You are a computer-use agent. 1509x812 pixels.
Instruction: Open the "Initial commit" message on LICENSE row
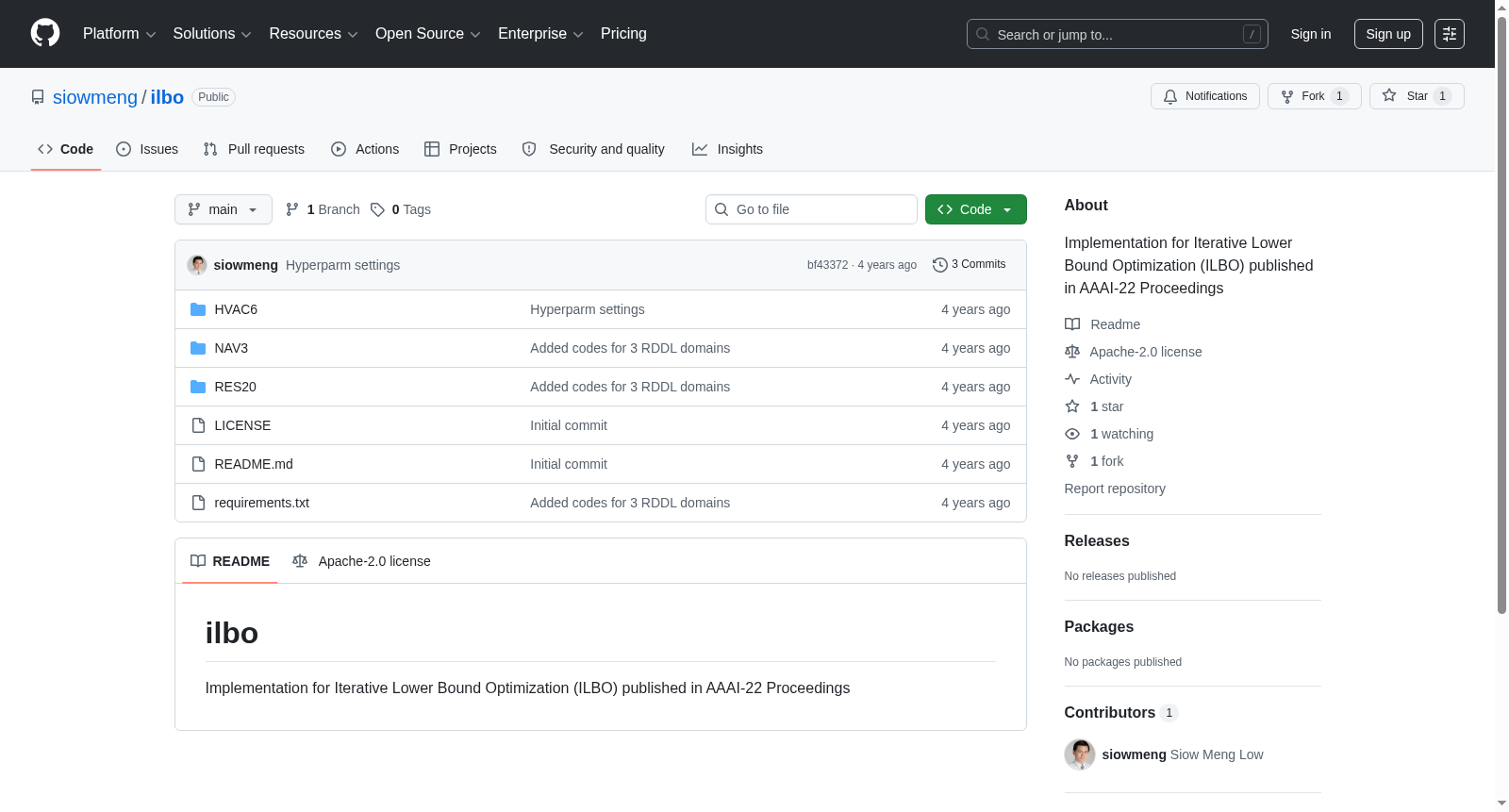569,425
